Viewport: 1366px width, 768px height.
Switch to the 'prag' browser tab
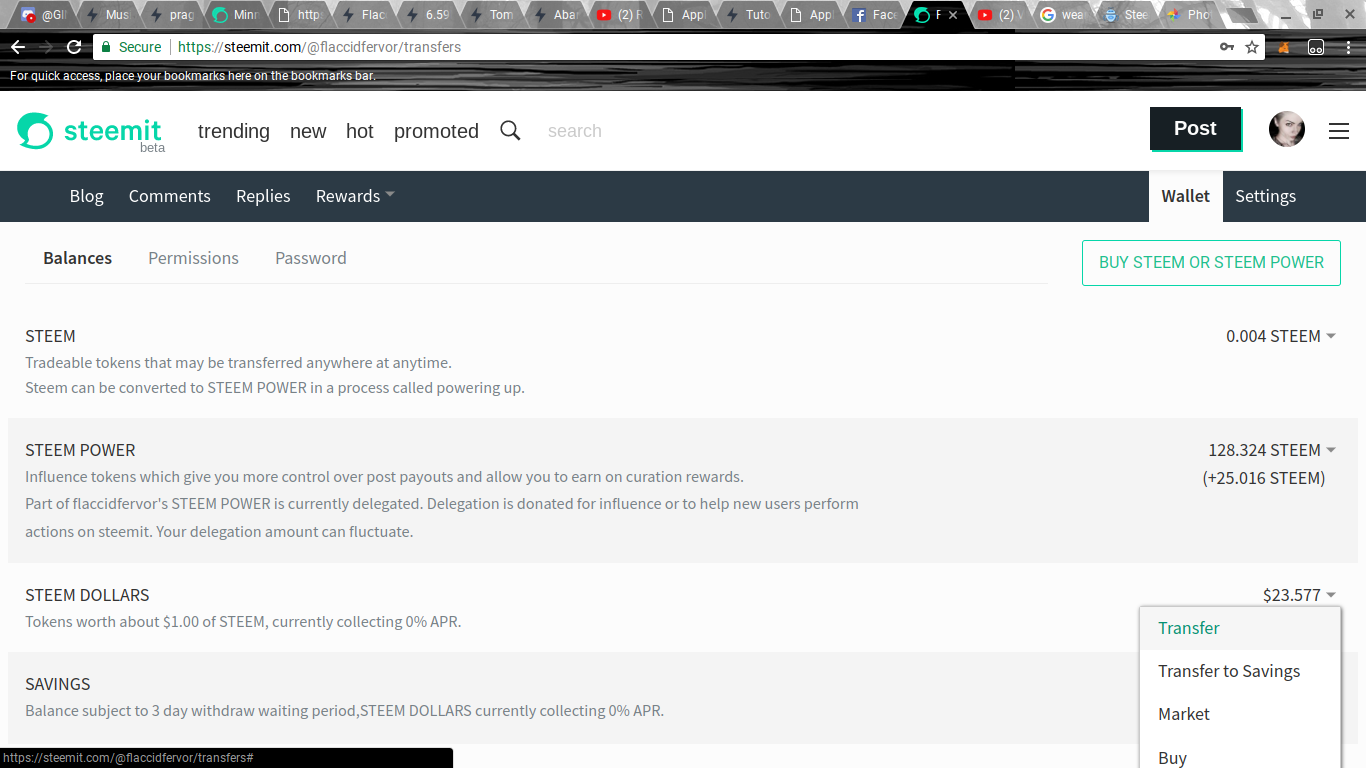172,15
